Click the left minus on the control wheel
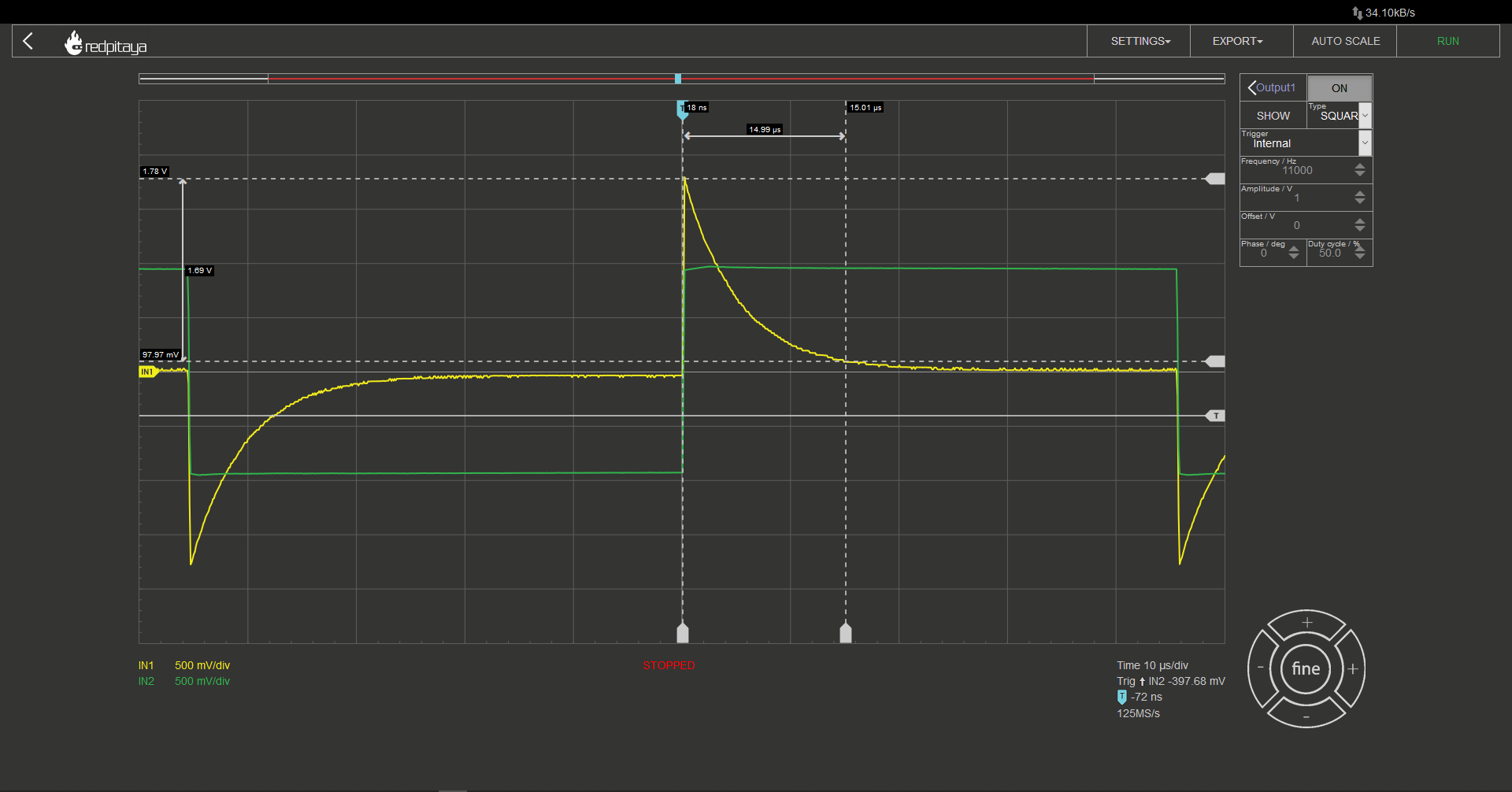The image size is (1512, 792). click(1260, 668)
